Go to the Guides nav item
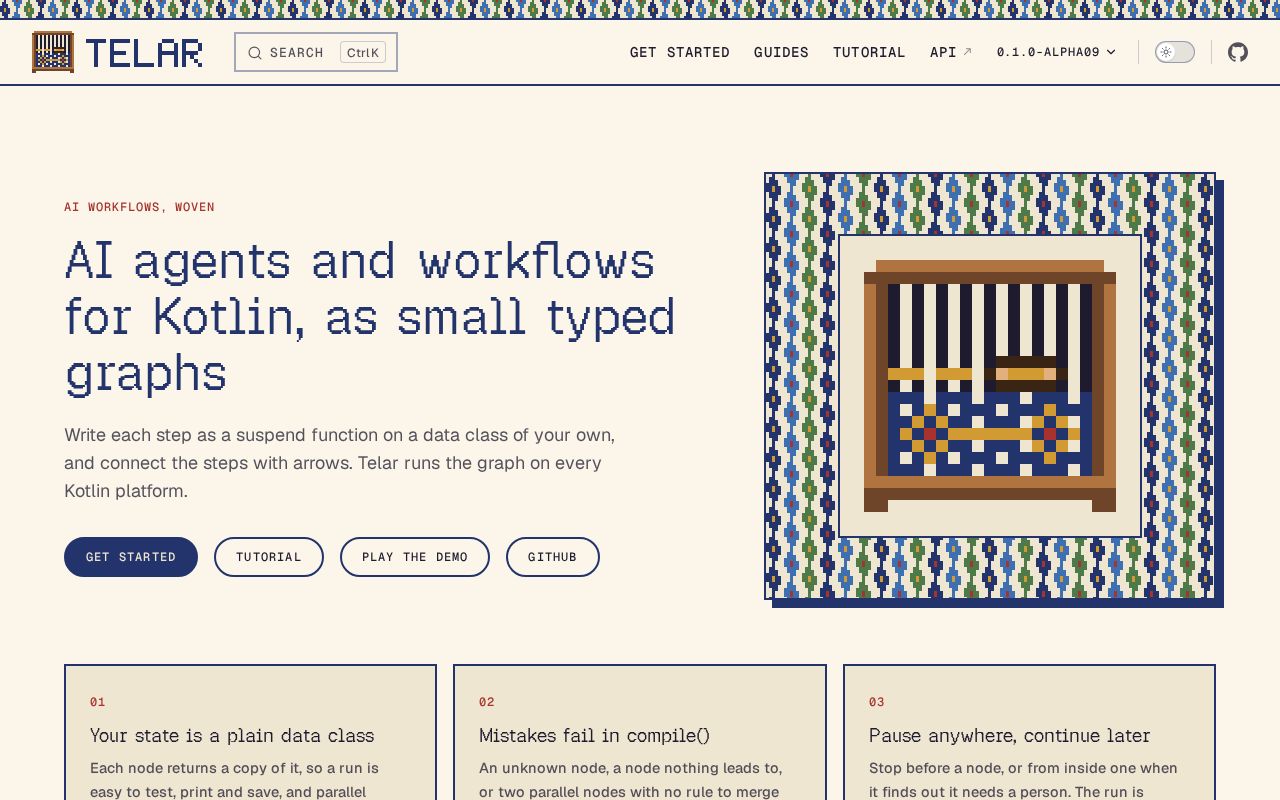 781,52
